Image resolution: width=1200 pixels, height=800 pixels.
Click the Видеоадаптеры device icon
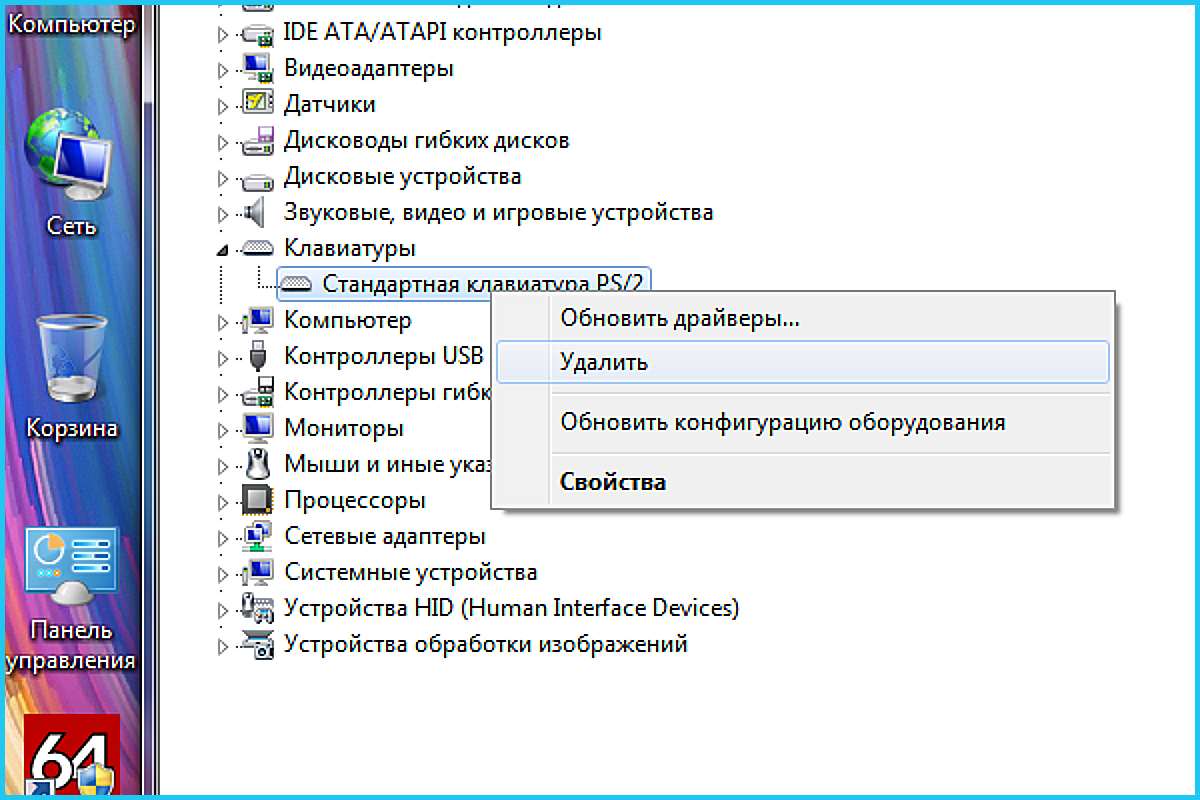tap(258, 68)
